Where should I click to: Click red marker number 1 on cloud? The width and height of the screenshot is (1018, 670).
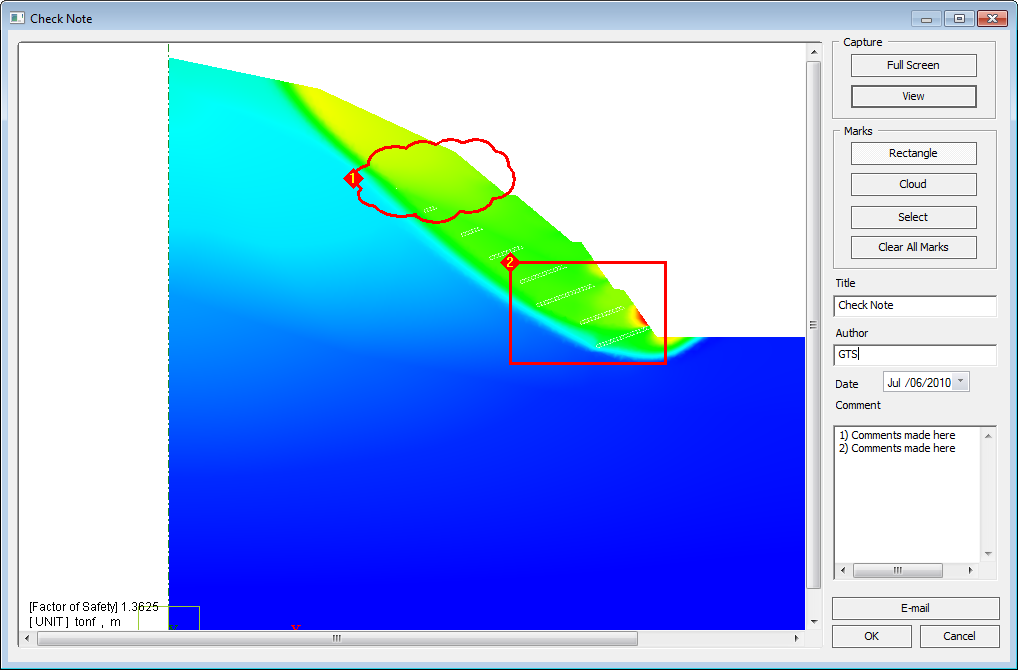[x=352, y=178]
